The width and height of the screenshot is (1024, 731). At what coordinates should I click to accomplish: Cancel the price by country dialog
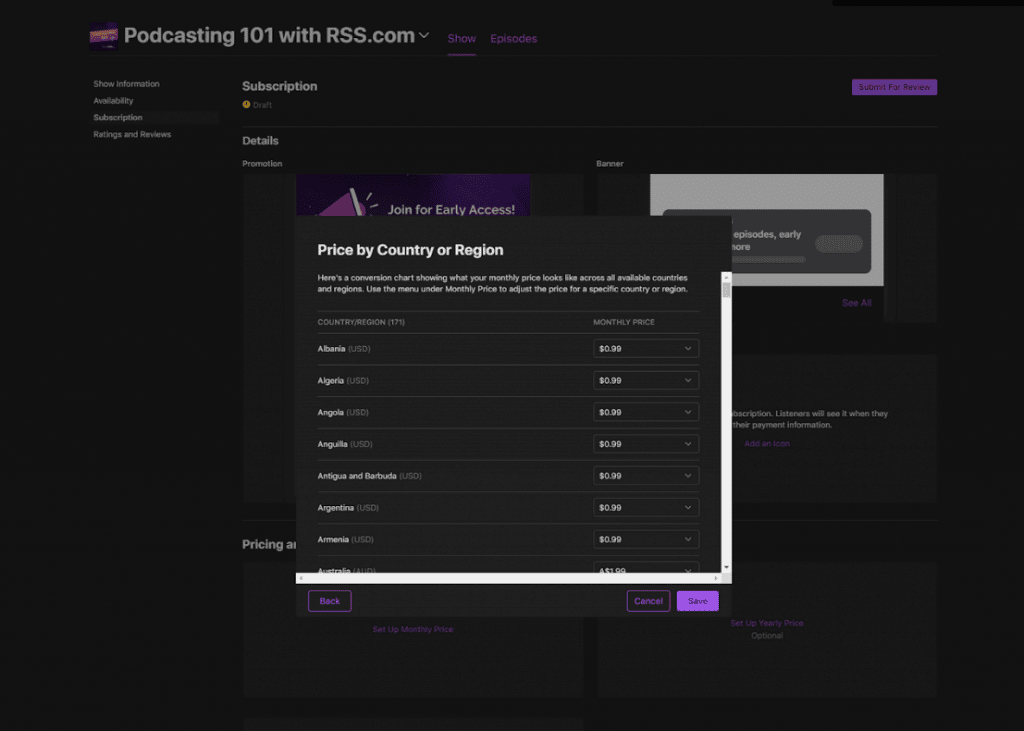click(x=648, y=601)
